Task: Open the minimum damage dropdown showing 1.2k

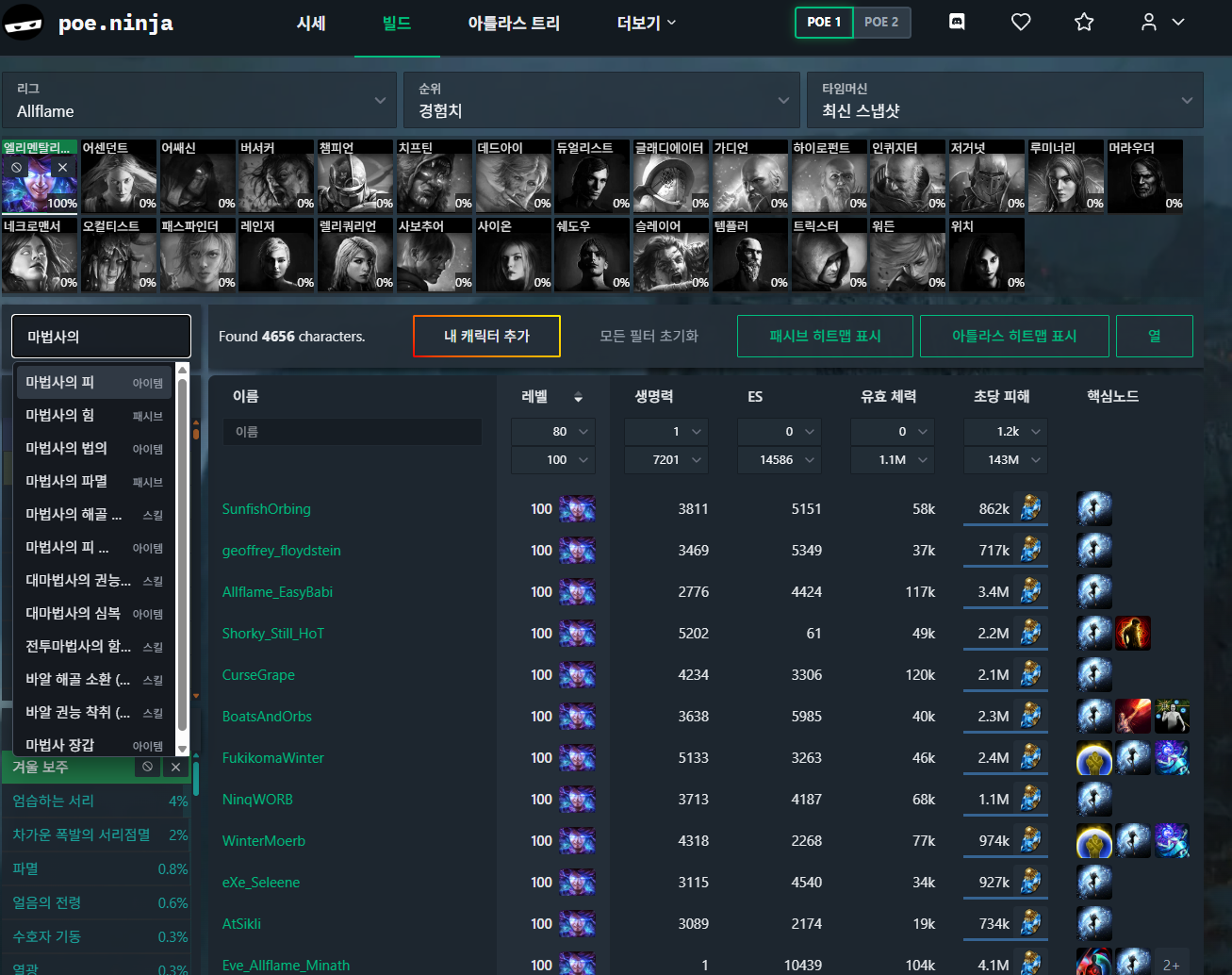Action: (x=1005, y=432)
